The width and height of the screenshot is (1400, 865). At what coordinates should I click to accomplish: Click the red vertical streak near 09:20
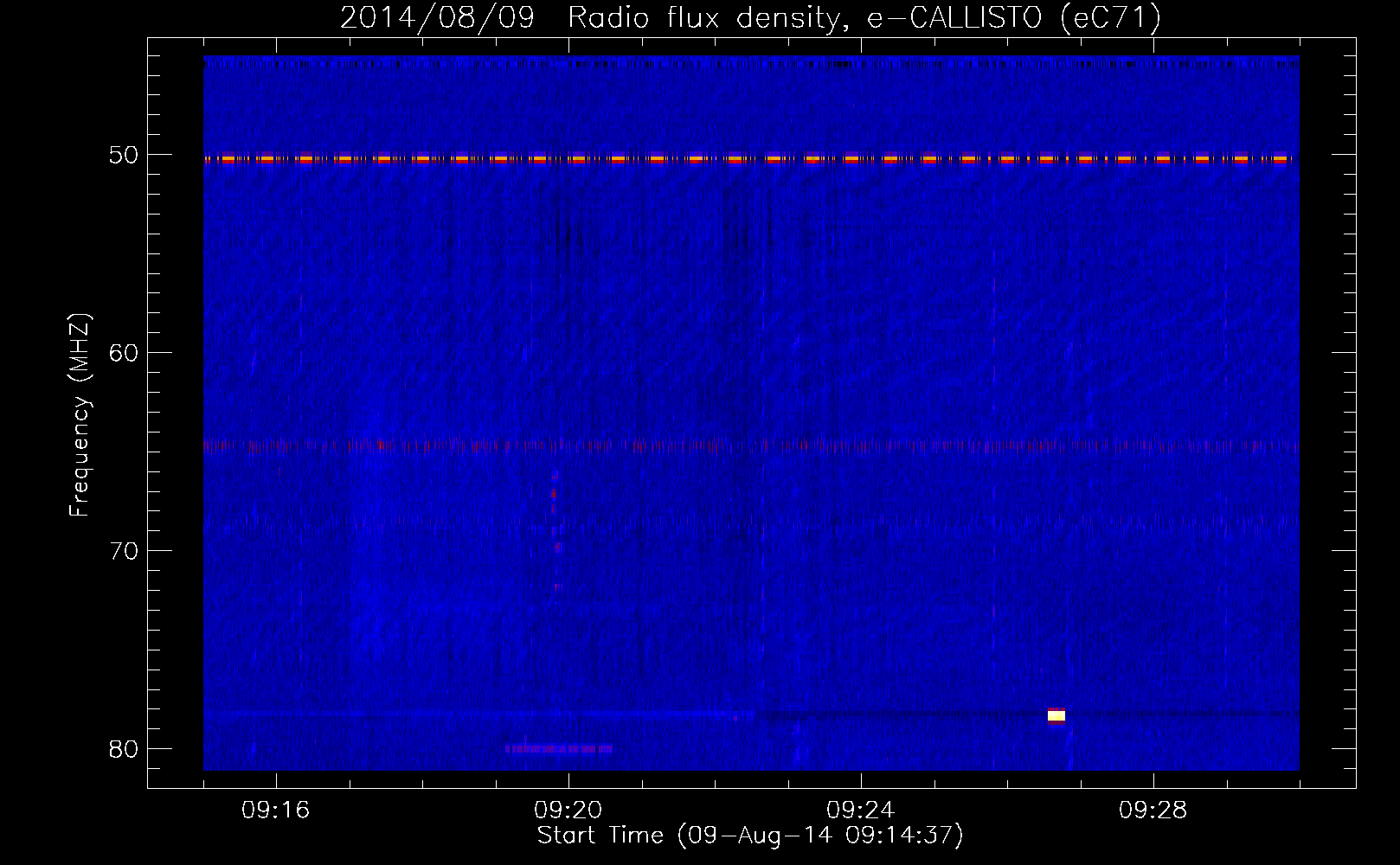click(x=556, y=532)
